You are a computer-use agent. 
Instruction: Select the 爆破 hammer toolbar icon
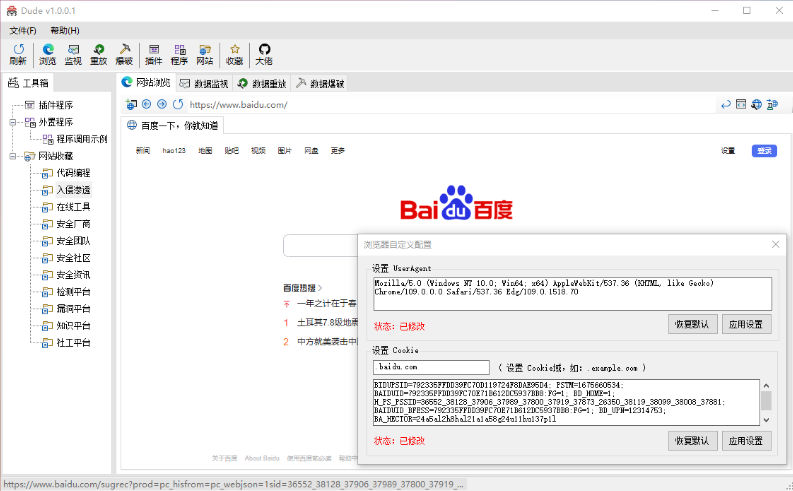tap(124, 54)
